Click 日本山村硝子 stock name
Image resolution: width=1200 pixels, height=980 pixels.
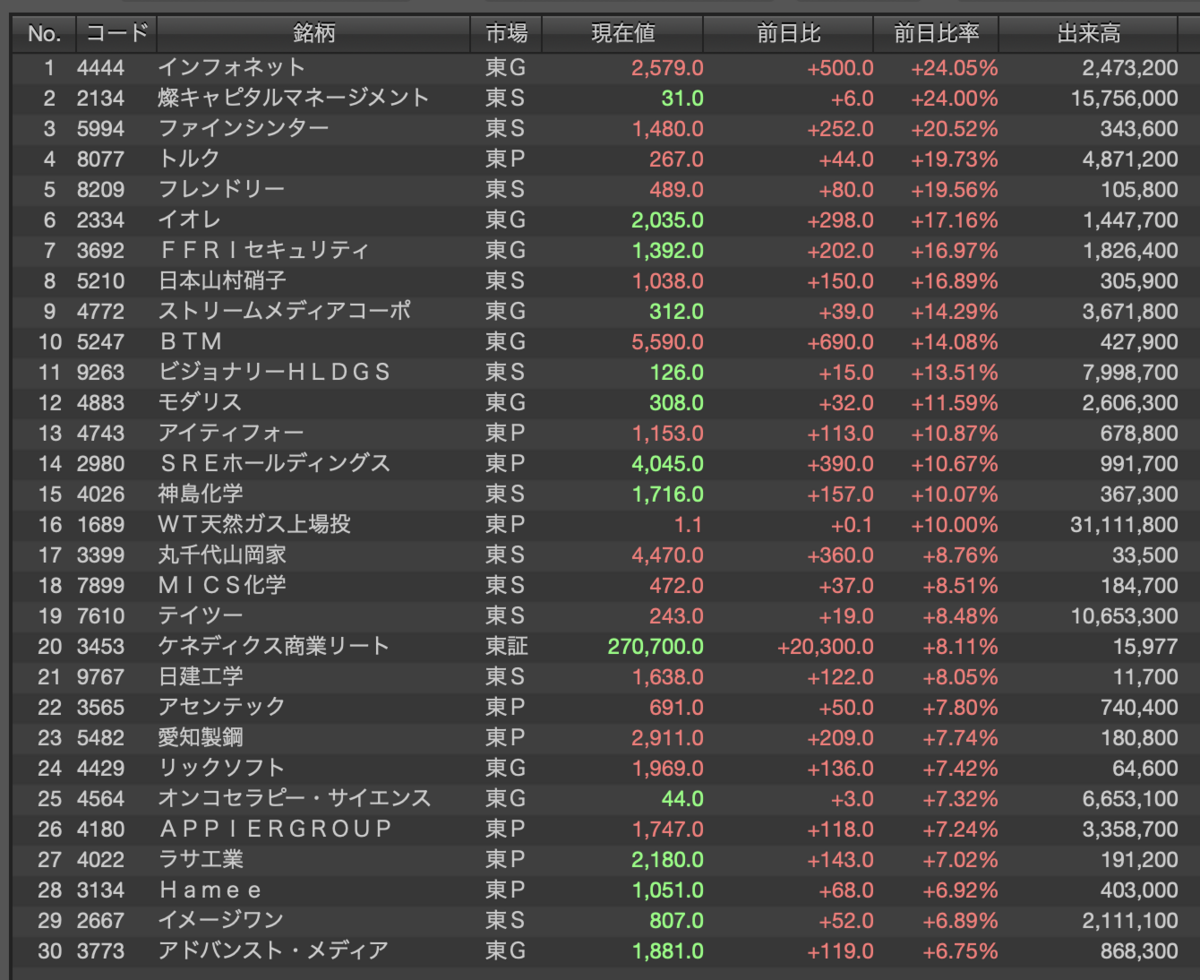(x=222, y=281)
